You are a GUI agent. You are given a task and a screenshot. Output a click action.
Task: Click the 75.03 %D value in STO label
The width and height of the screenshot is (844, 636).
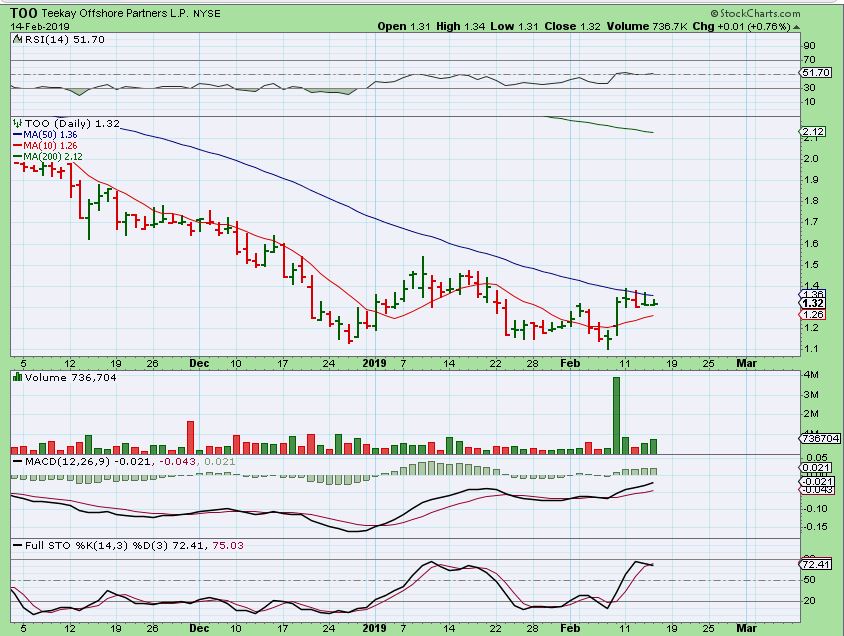[x=228, y=545]
